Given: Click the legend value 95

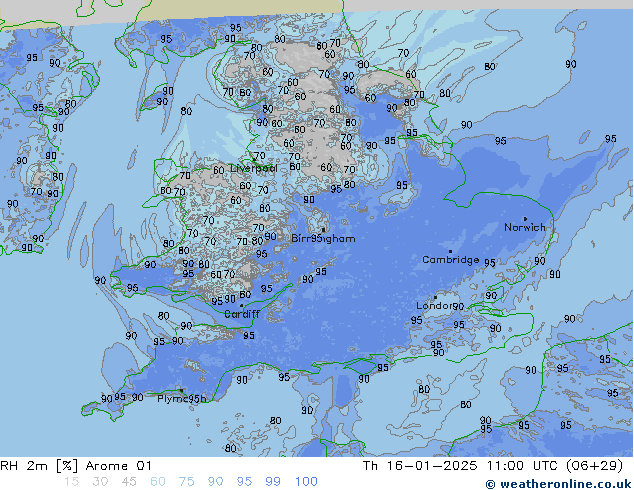Looking at the screenshot, I should point(244,482).
